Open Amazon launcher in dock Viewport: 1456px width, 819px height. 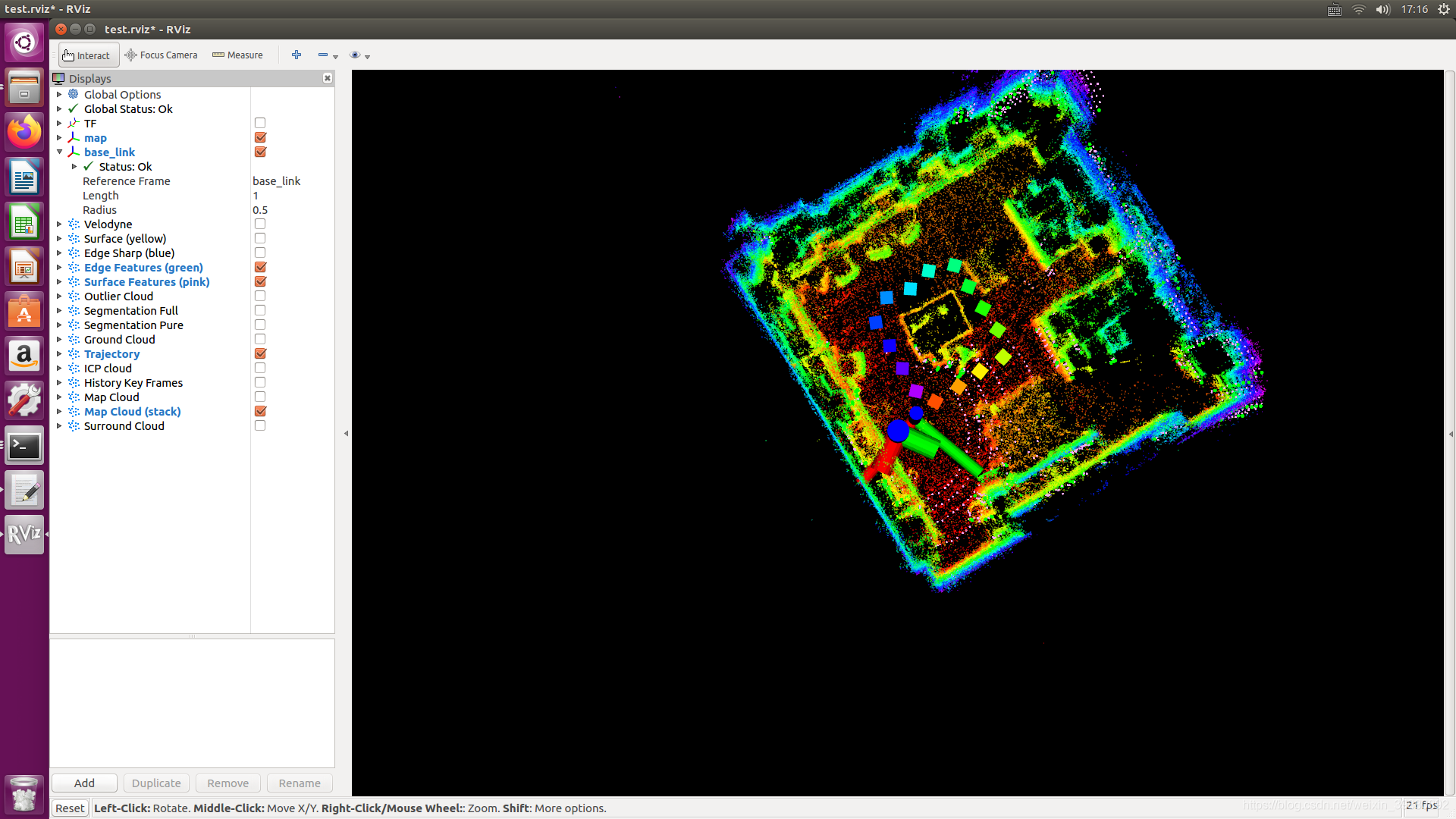pyautogui.click(x=24, y=356)
